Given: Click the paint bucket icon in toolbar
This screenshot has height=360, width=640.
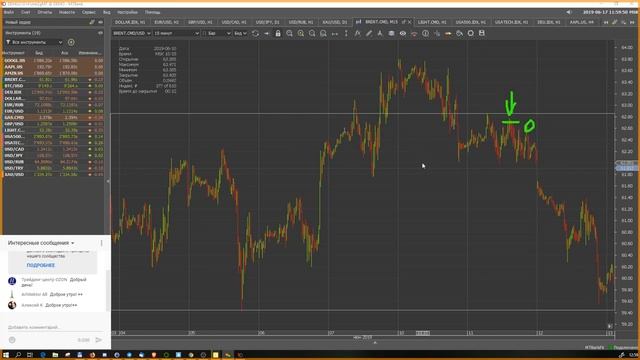Looking at the screenshot, I should tap(460, 33).
